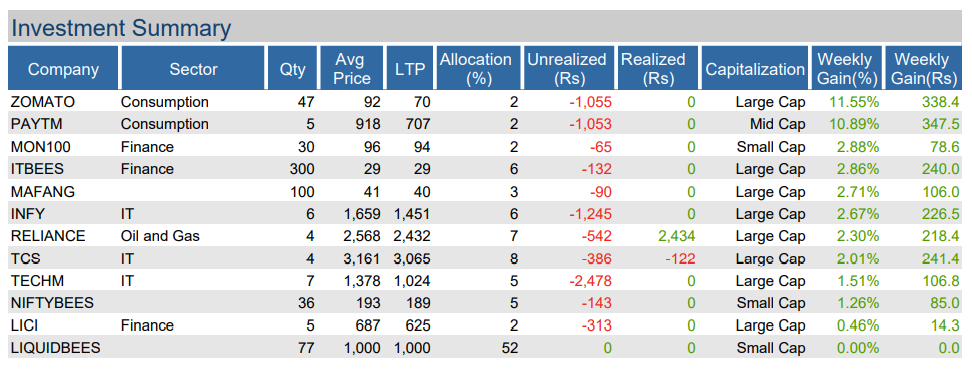Select the LIQUIDBEES company cell
Image resolution: width=972 pixels, height=373 pixels.
point(55,348)
